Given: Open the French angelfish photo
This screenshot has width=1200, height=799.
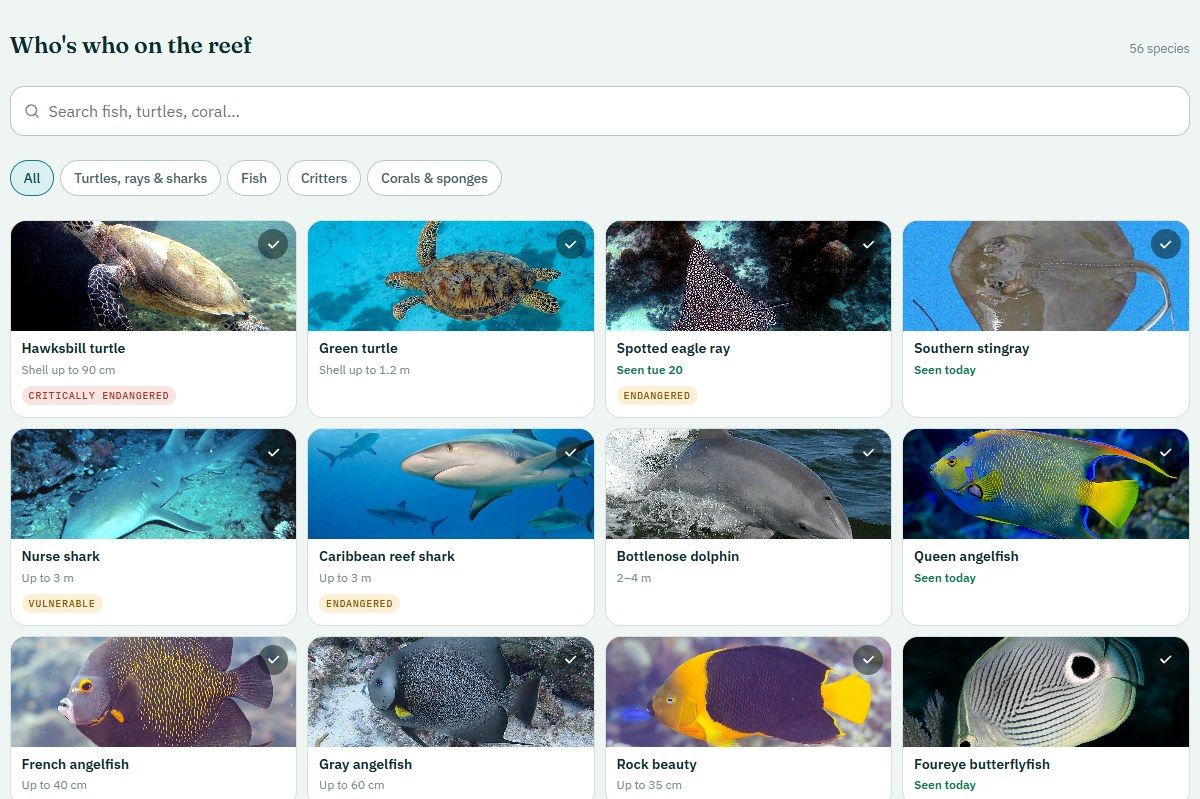Looking at the screenshot, I should pyautogui.click(x=153, y=692).
